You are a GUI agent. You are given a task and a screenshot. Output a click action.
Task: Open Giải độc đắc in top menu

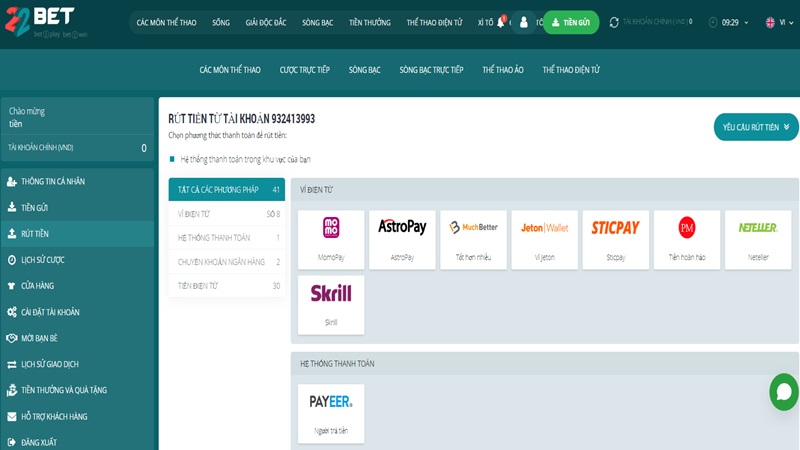pyautogui.click(x=266, y=22)
